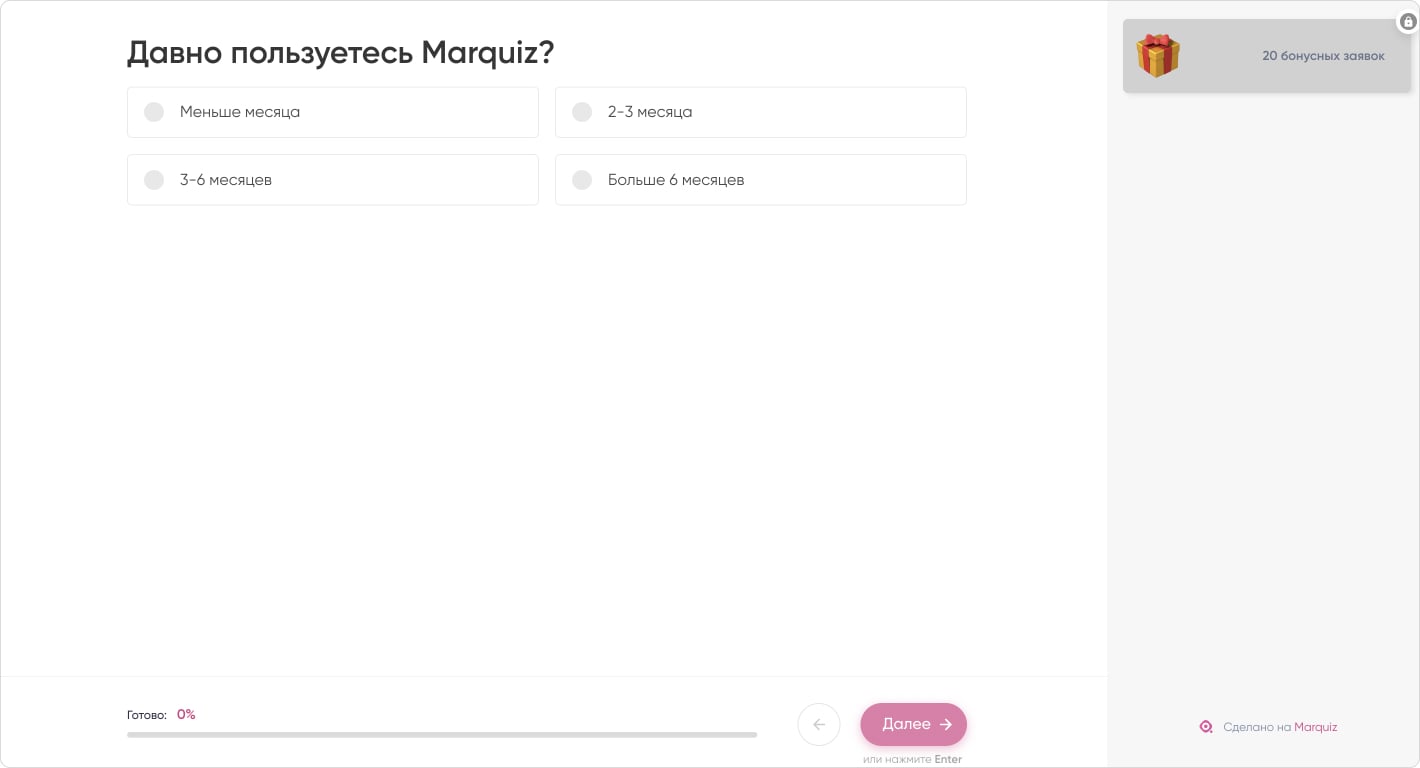Viewport: 1420px width, 768px height.
Task: Click the 'Меньше месяца' answer label text
Action: click(240, 112)
